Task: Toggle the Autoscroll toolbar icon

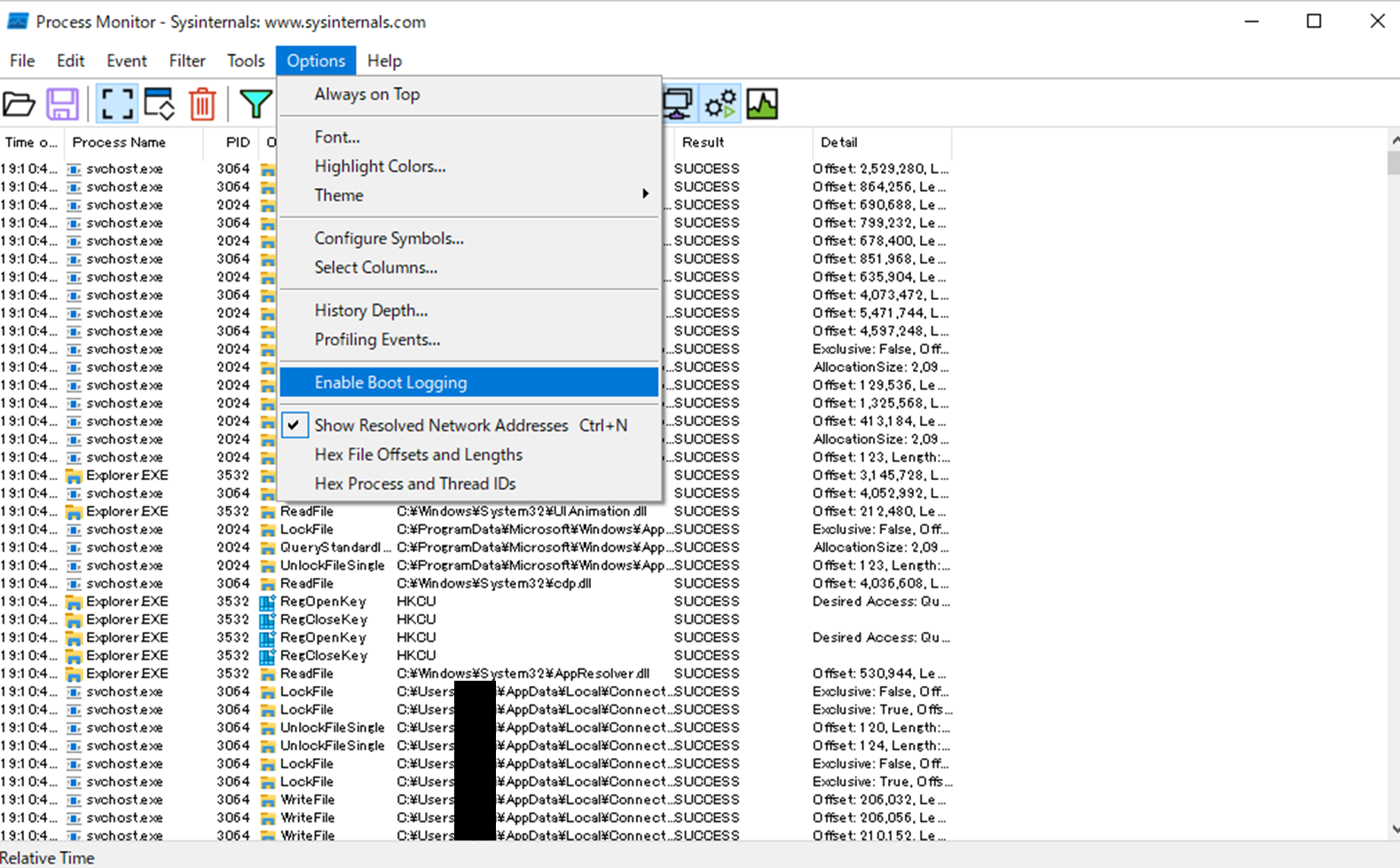Action: click(160, 105)
